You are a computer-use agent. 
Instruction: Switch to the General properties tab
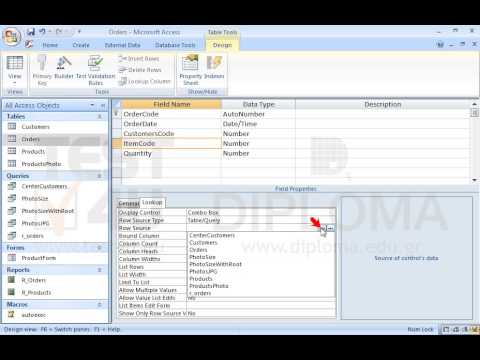click(129, 203)
